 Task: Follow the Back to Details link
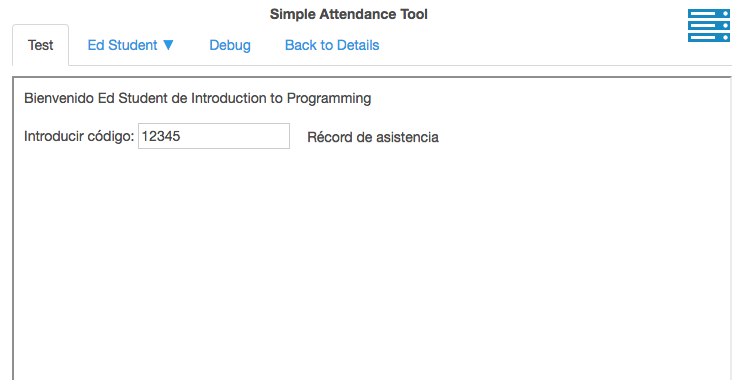click(332, 45)
